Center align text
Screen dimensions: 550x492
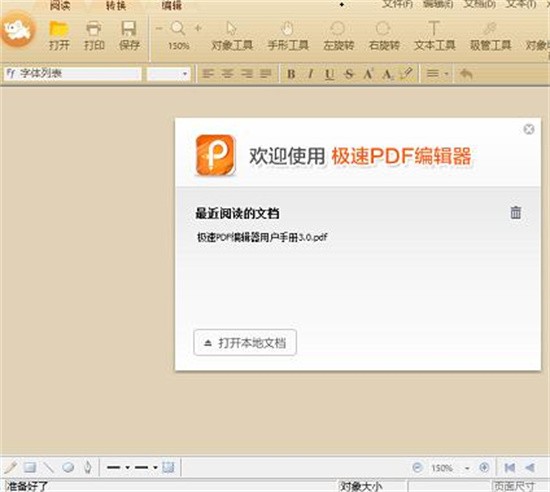228,74
